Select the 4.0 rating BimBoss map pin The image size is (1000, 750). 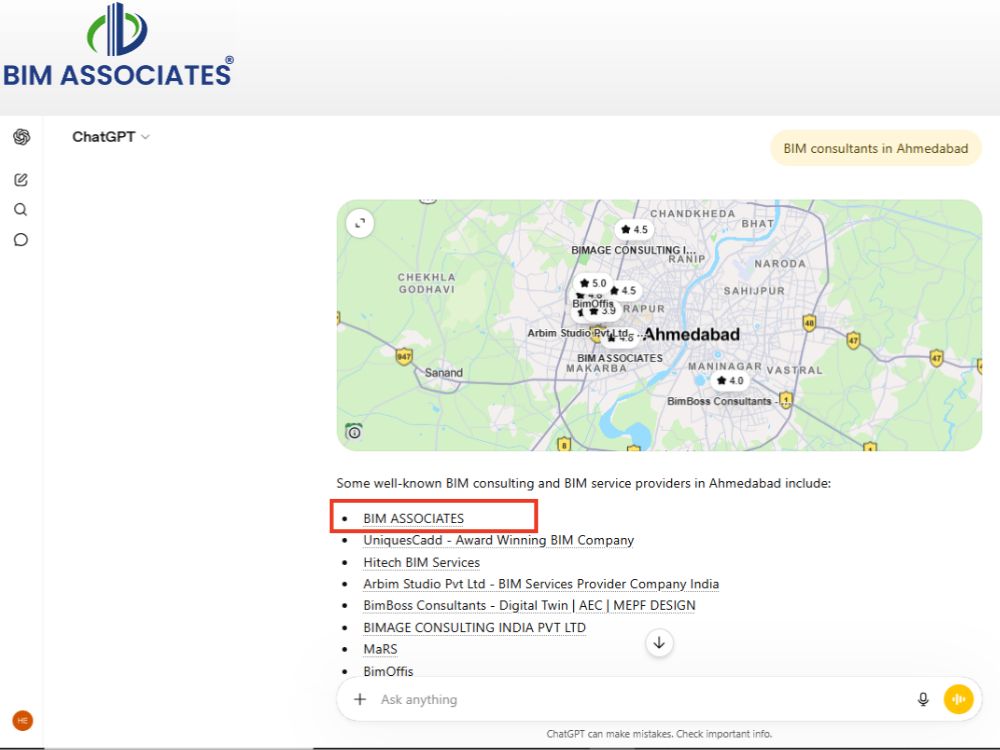(730, 381)
